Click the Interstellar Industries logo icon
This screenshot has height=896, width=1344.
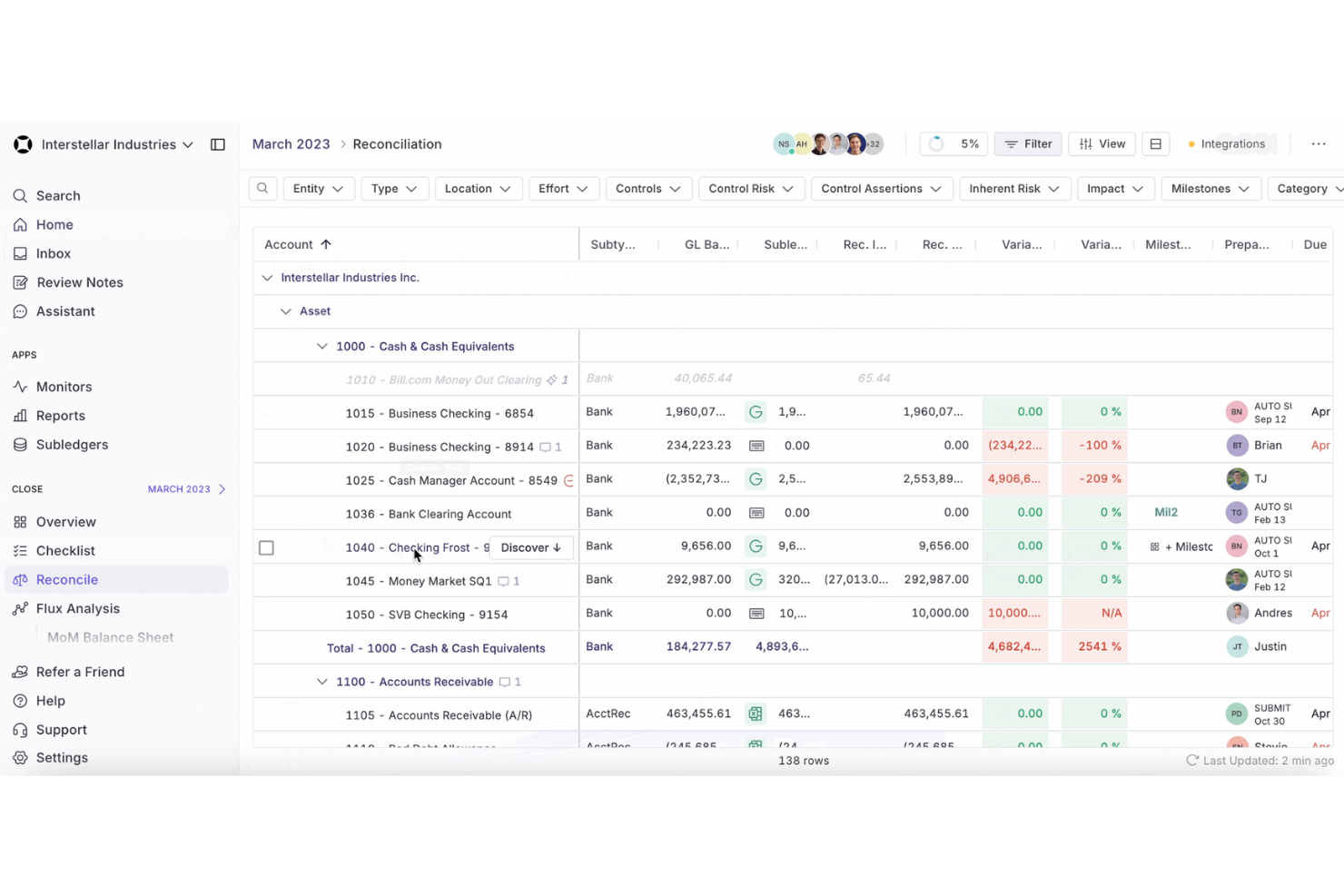pos(23,144)
